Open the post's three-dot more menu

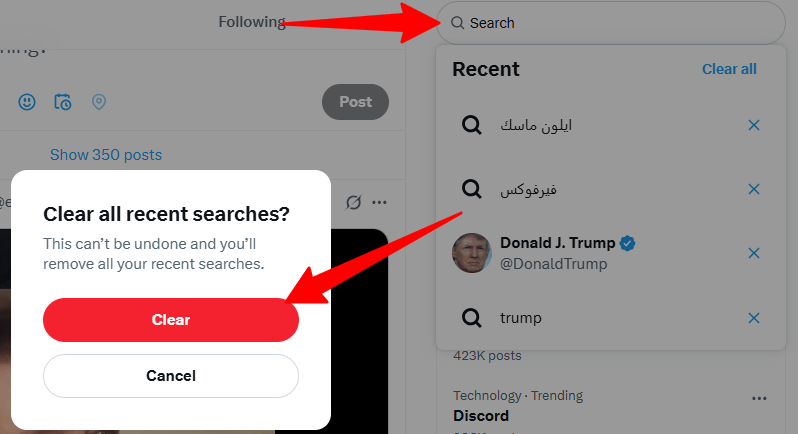point(379,202)
